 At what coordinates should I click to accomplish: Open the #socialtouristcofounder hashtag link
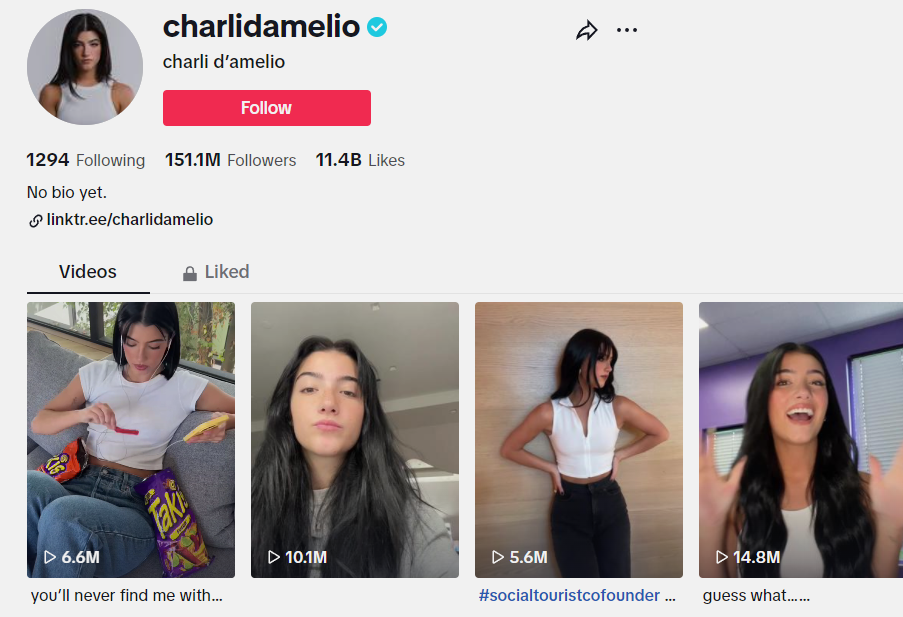coord(569,596)
